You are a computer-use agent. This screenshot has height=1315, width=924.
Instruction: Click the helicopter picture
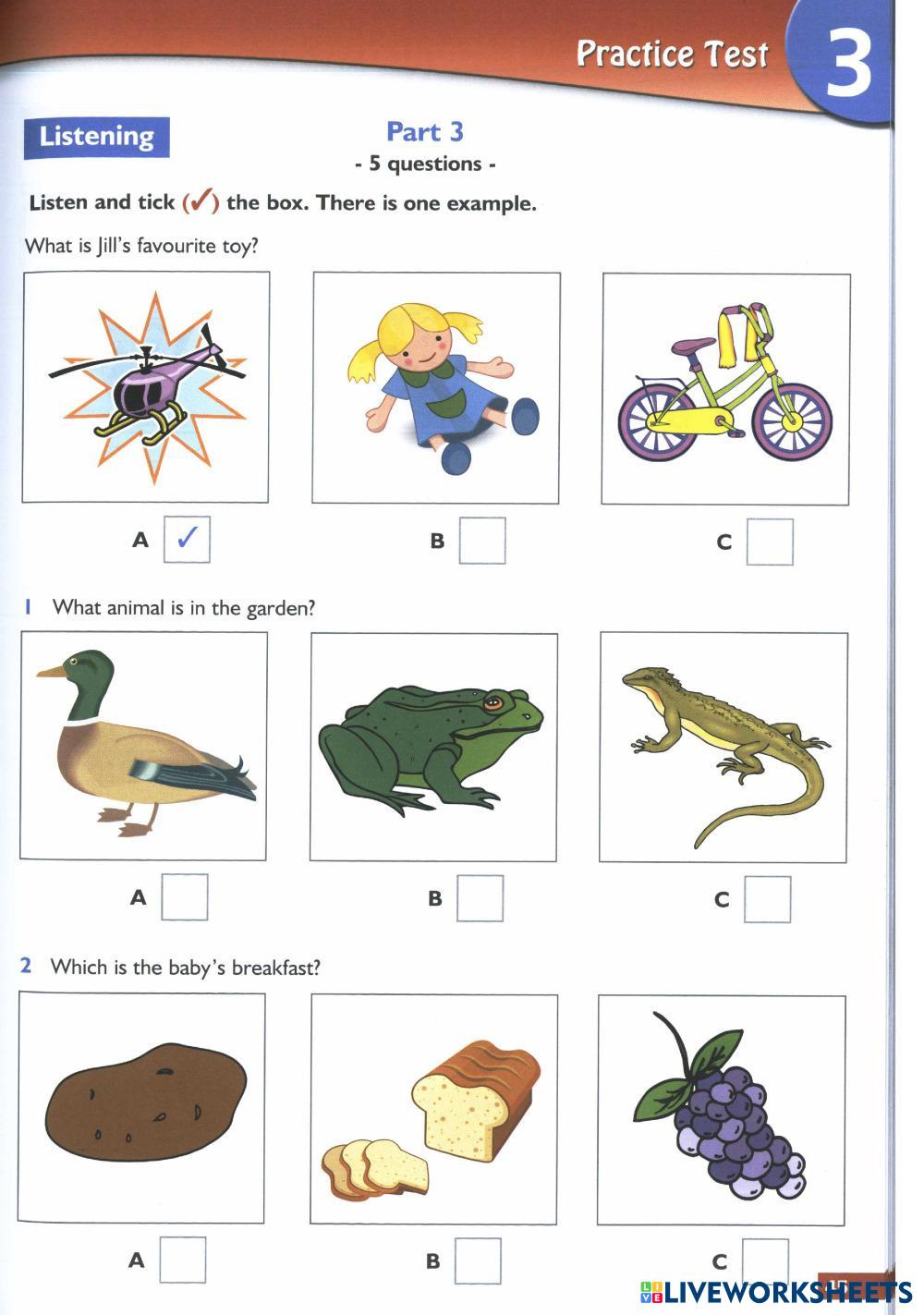(146, 387)
